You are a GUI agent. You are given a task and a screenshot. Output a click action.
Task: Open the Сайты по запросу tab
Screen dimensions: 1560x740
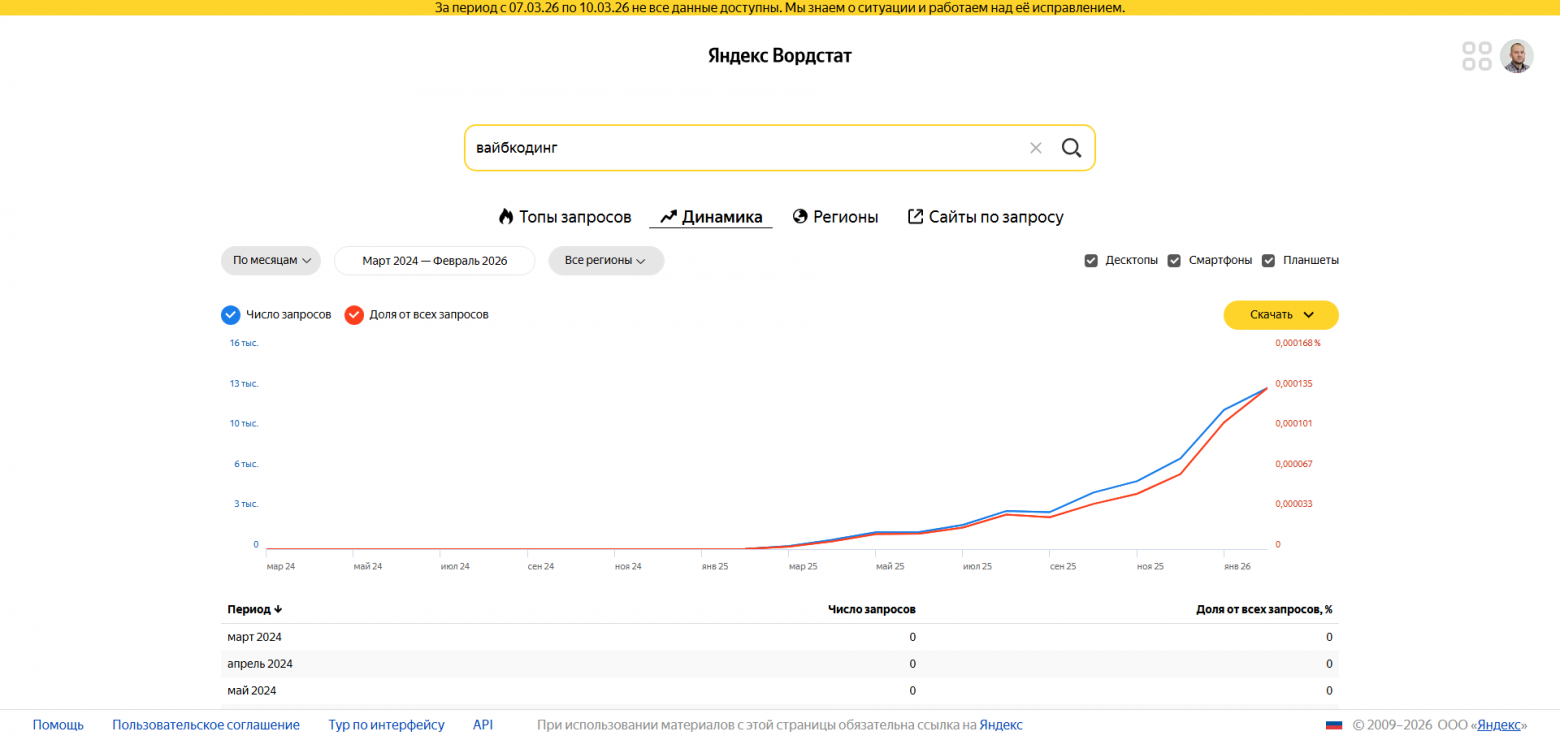(985, 217)
